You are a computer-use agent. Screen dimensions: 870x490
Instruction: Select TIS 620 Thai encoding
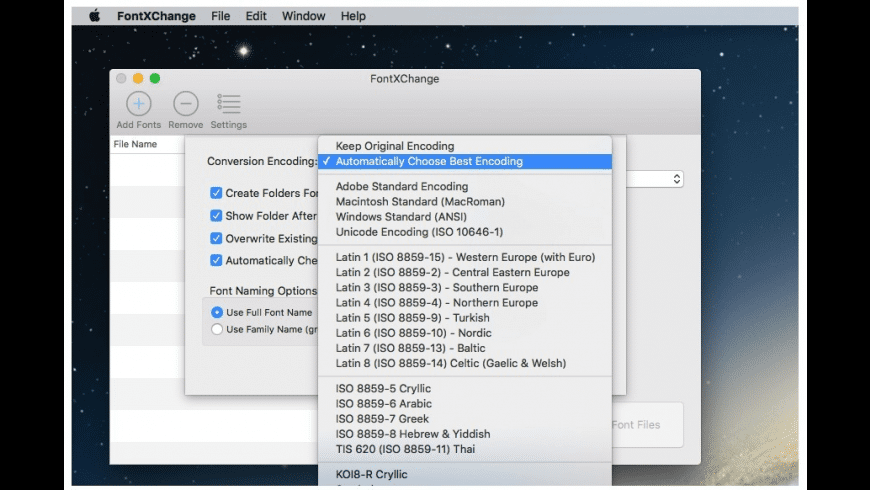(x=465, y=449)
